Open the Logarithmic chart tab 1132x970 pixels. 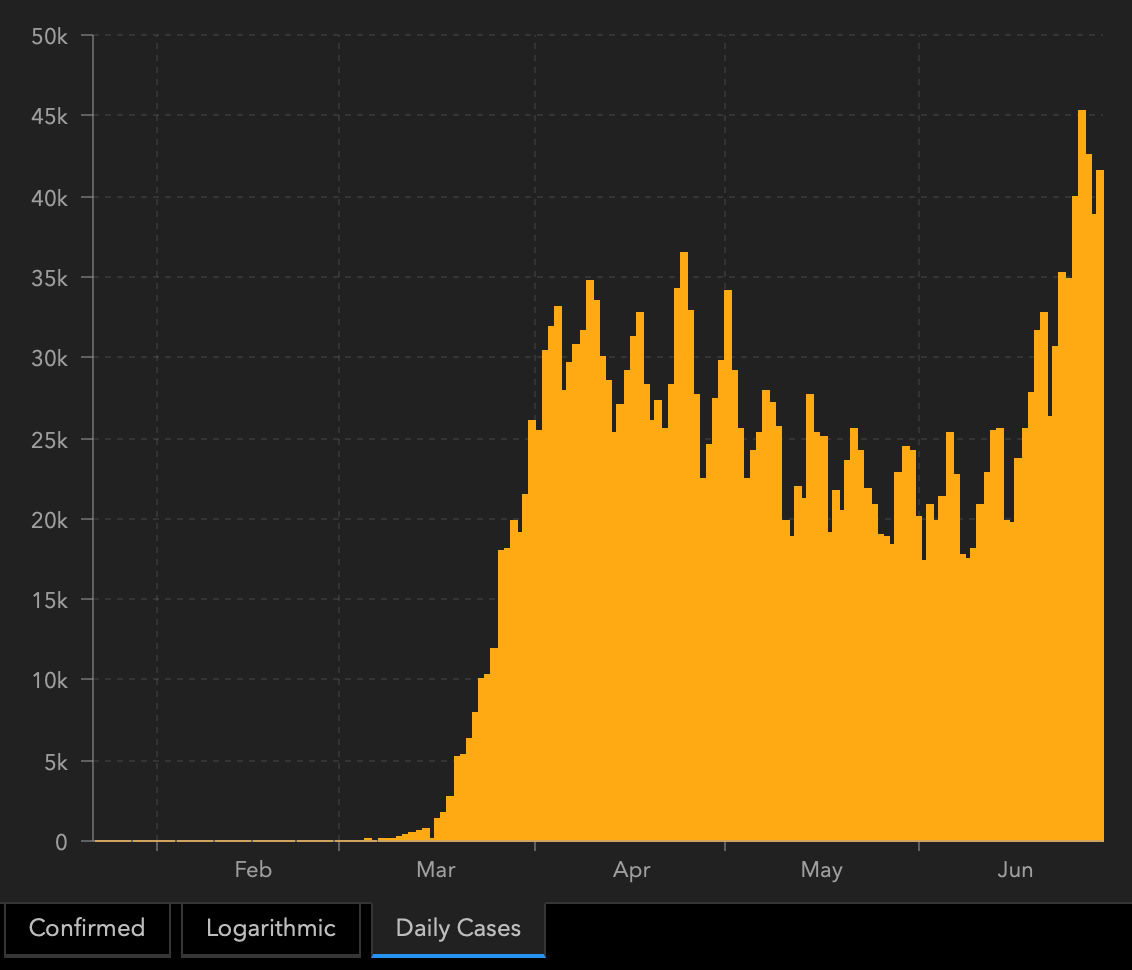coord(270,928)
